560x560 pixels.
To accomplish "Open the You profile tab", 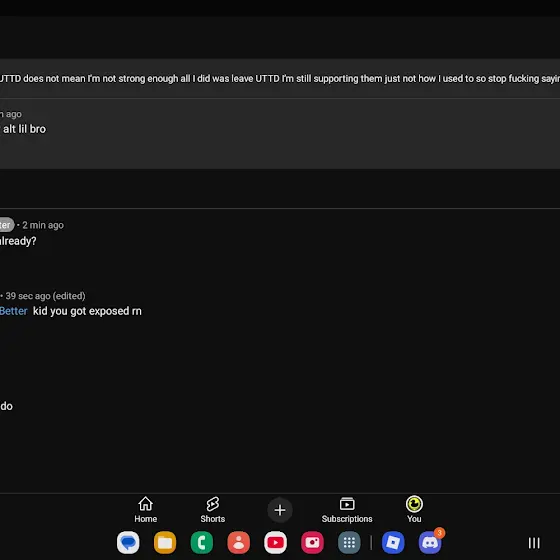I will (414, 510).
